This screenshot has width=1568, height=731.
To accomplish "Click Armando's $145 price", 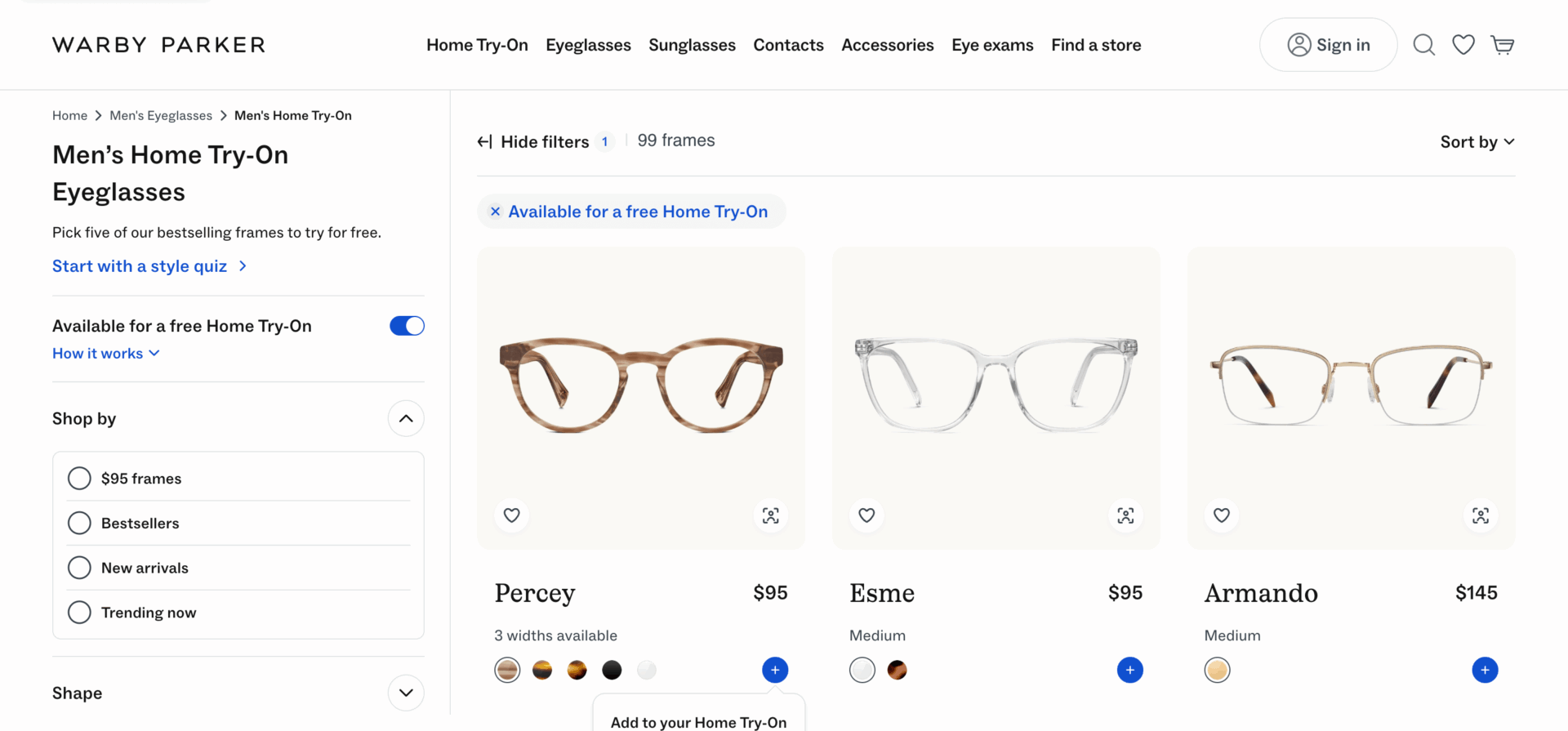I will point(1477,593).
